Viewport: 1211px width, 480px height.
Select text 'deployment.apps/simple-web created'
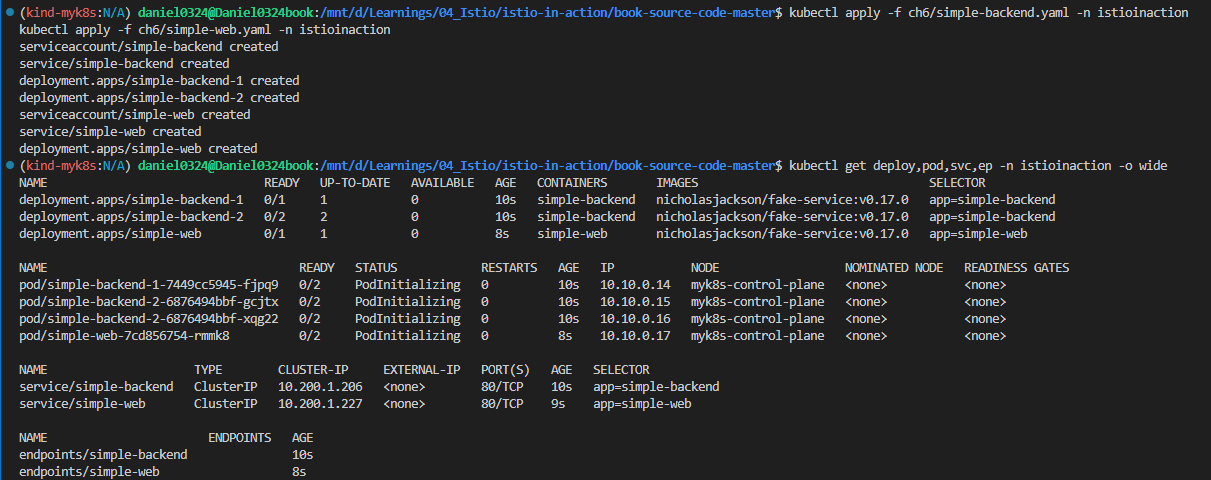tap(138, 149)
